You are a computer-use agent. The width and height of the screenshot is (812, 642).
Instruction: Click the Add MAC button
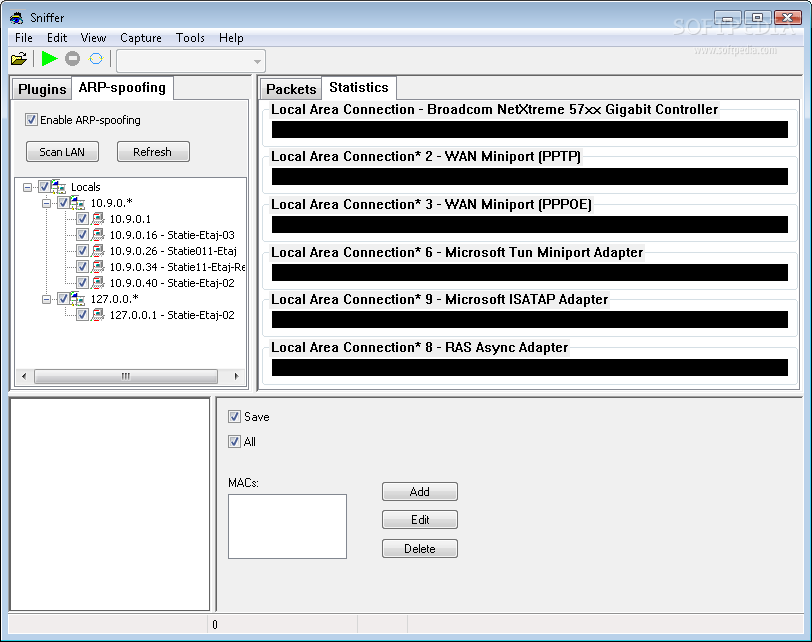click(419, 491)
